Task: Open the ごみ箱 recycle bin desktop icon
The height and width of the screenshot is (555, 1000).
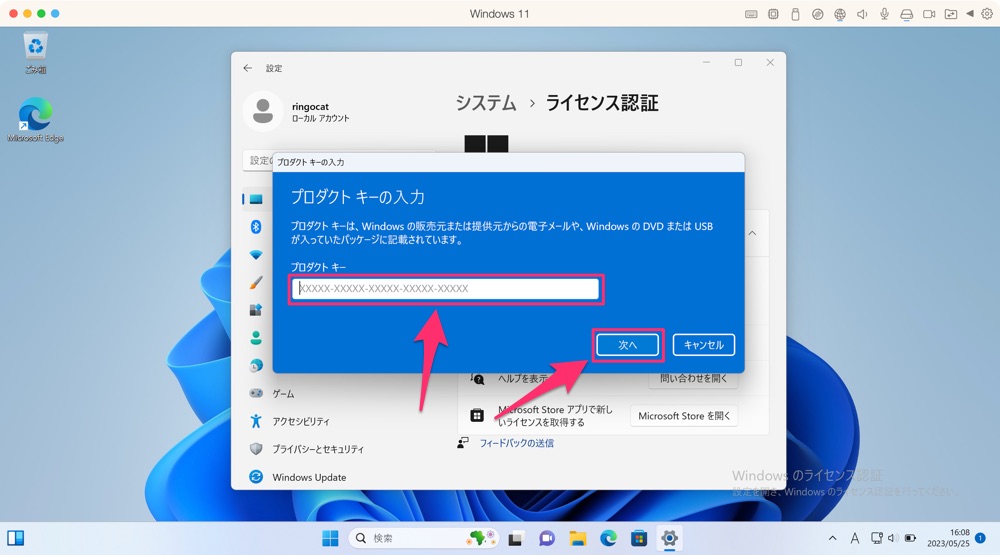Action: [35, 54]
